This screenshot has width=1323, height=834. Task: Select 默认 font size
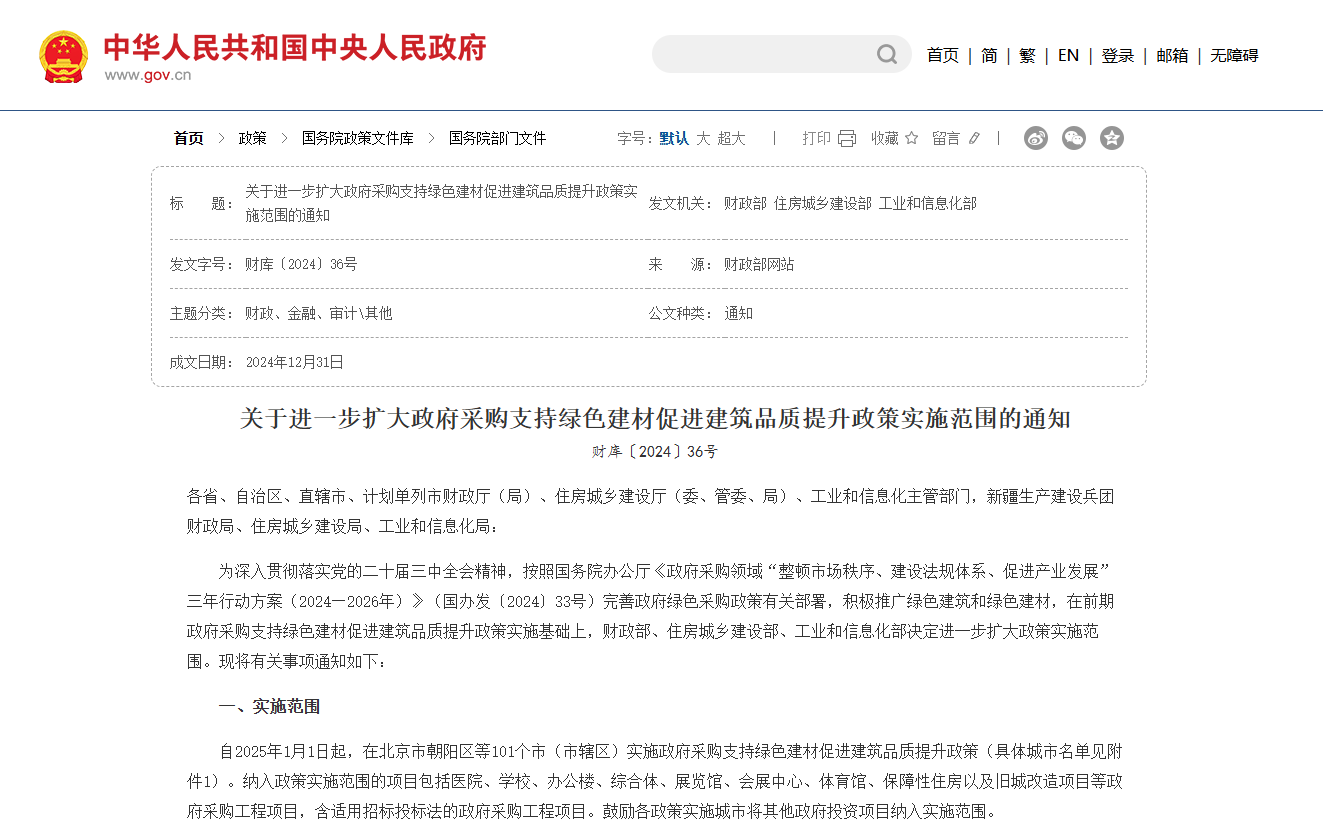[674, 138]
